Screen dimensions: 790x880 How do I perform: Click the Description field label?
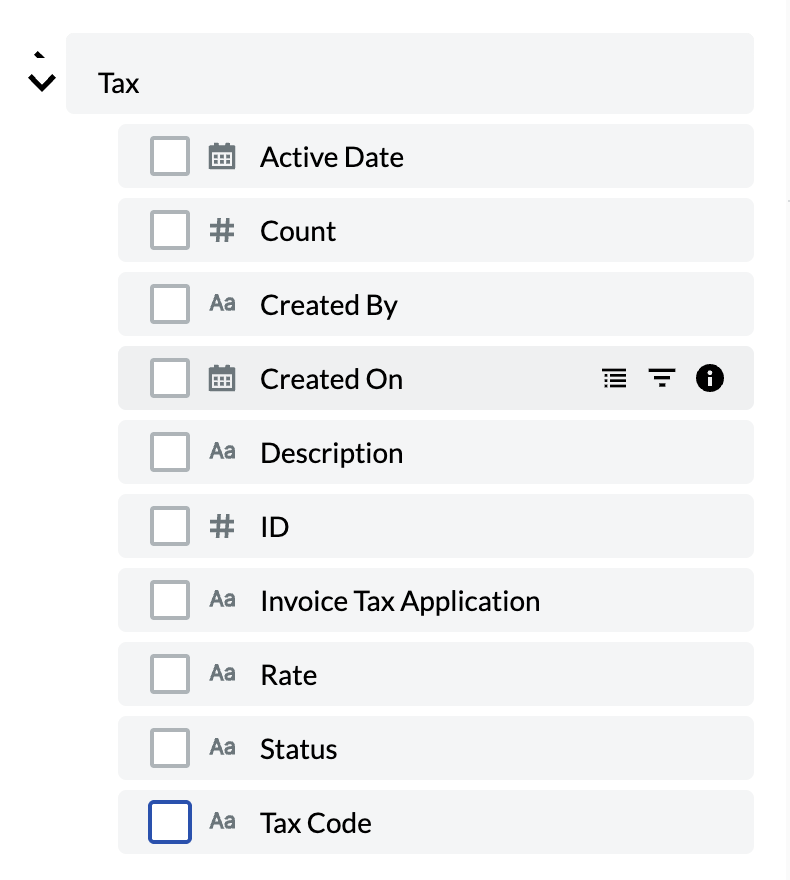[x=331, y=453]
